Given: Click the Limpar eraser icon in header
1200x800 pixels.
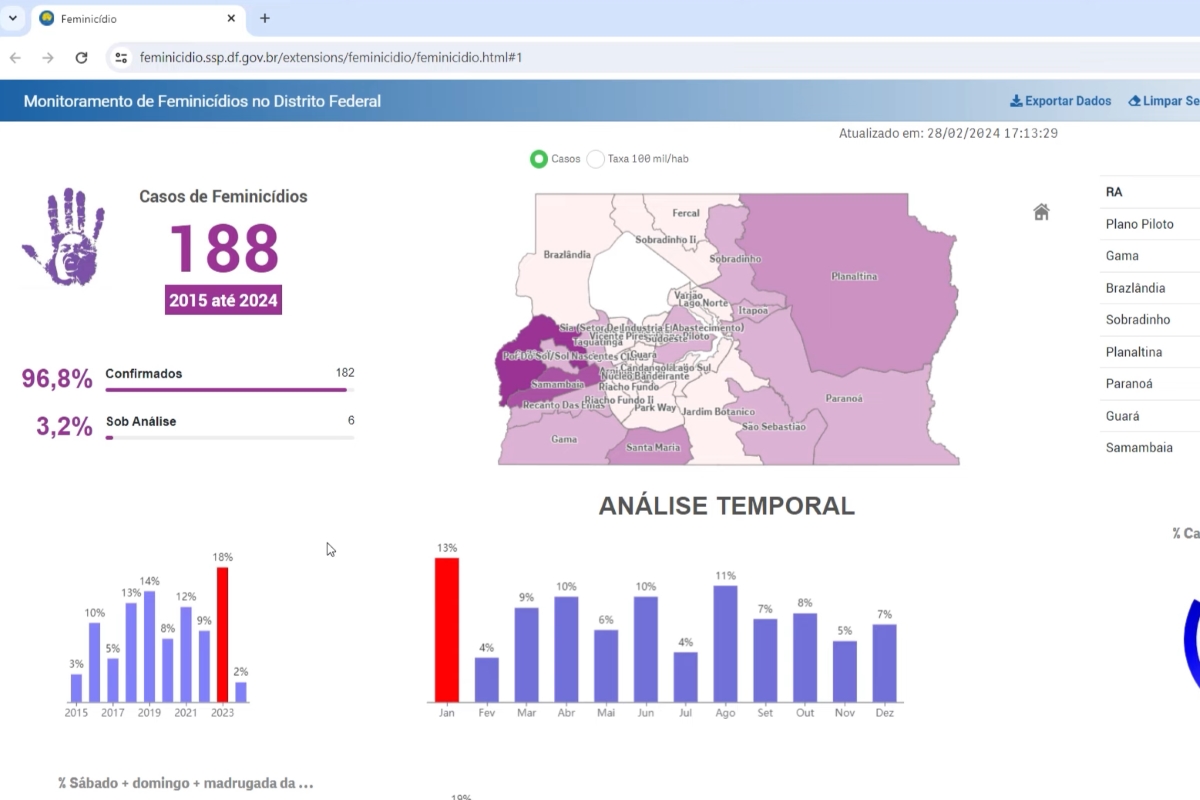Looking at the screenshot, I should click(x=1134, y=101).
